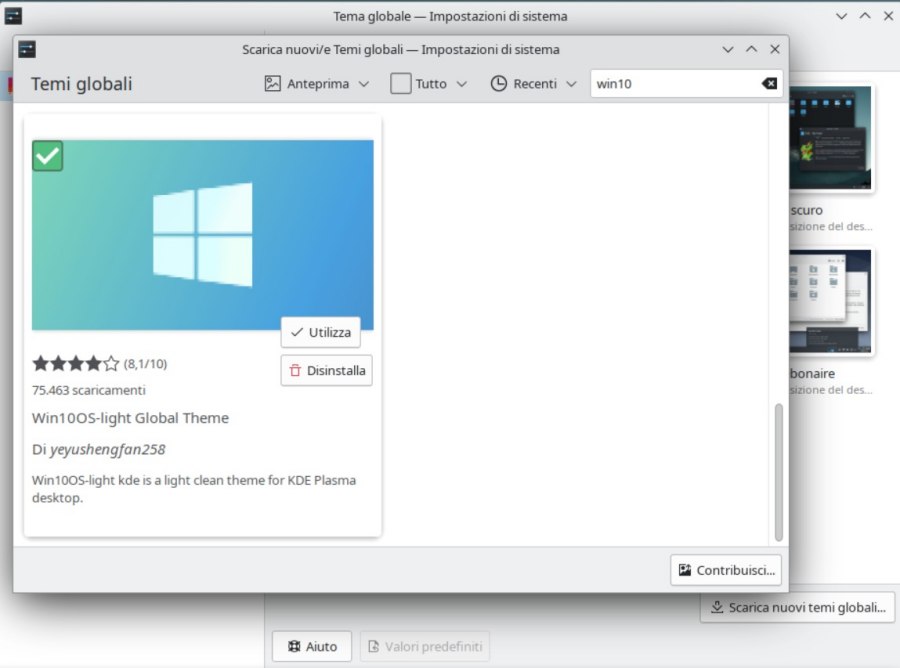Open the Tutto filter dropdown
This screenshot has width=900, height=668.
pyautogui.click(x=429, y=84)
